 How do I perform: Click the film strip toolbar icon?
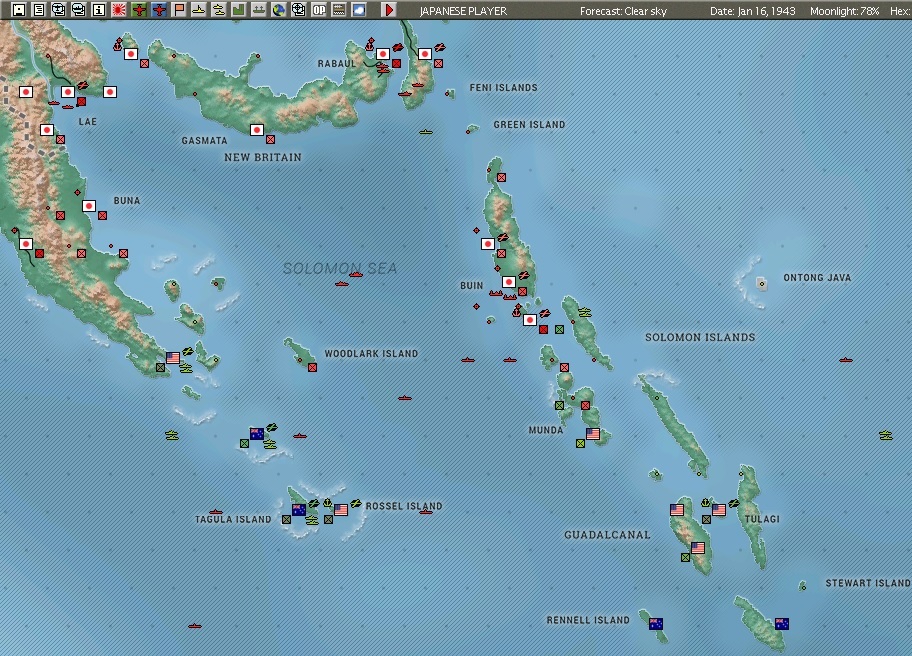[339, 9]
